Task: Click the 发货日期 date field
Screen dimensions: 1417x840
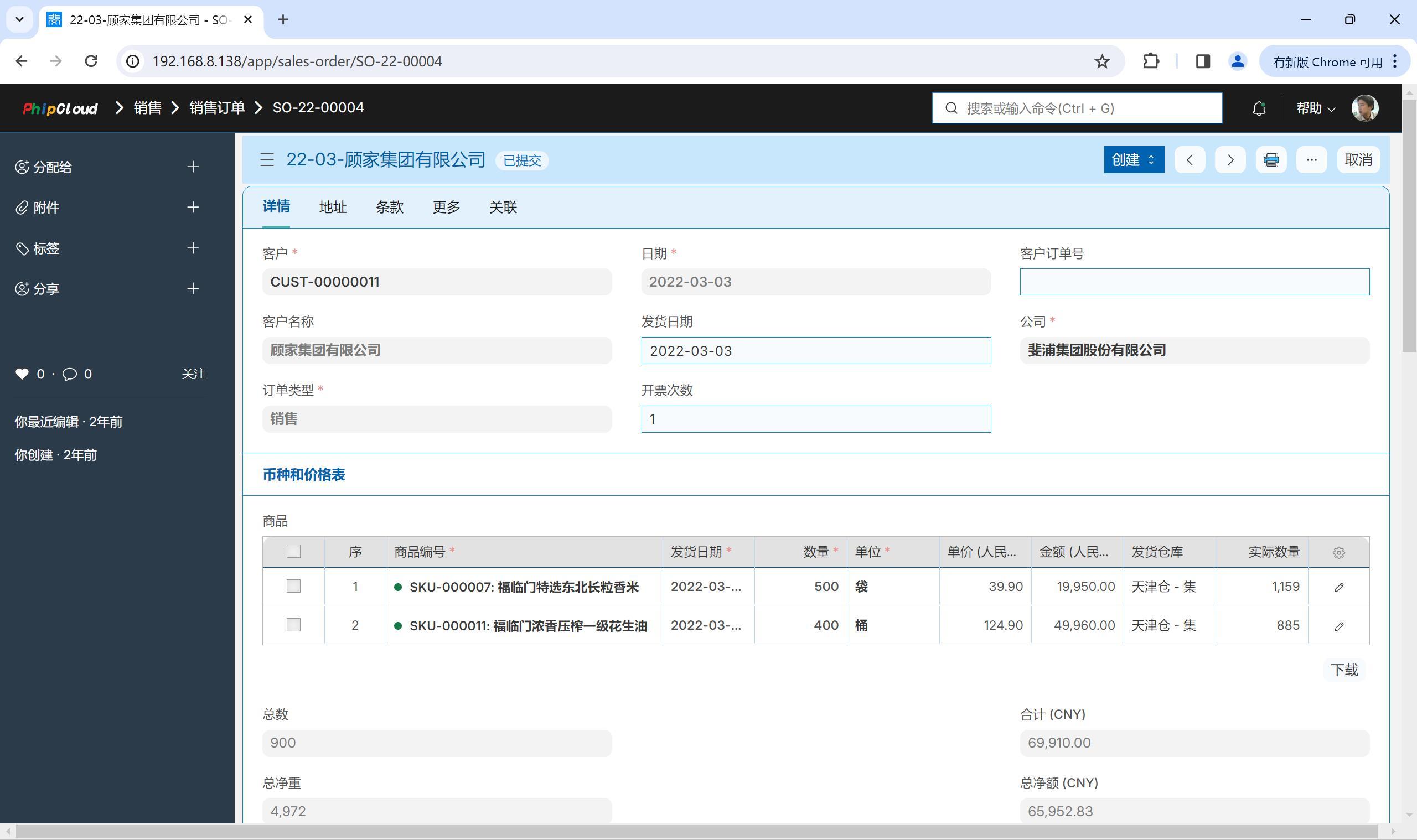Action: point(816,351)
